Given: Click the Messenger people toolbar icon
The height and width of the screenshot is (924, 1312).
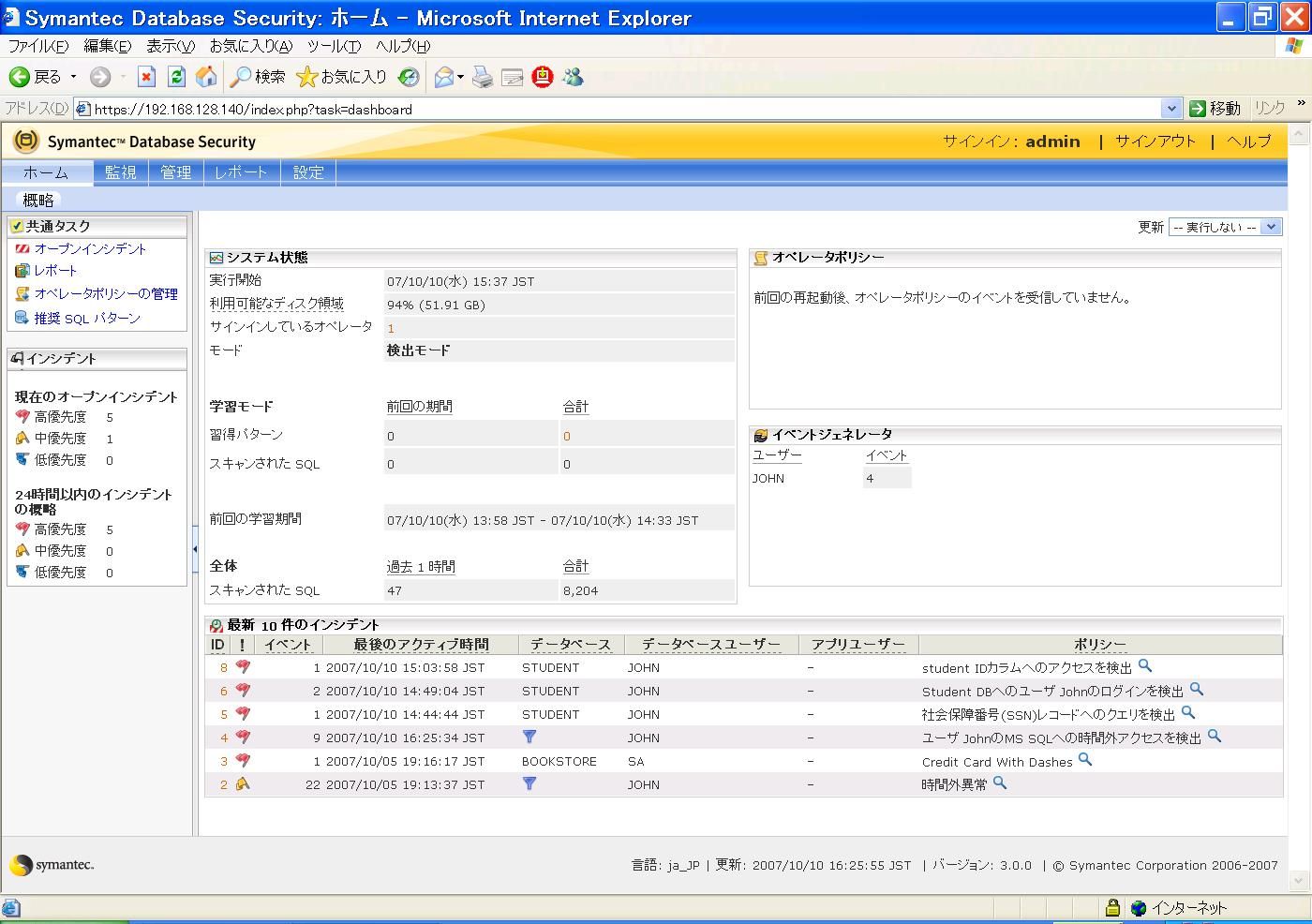Looking at the screenshot, I should [573, 77].
